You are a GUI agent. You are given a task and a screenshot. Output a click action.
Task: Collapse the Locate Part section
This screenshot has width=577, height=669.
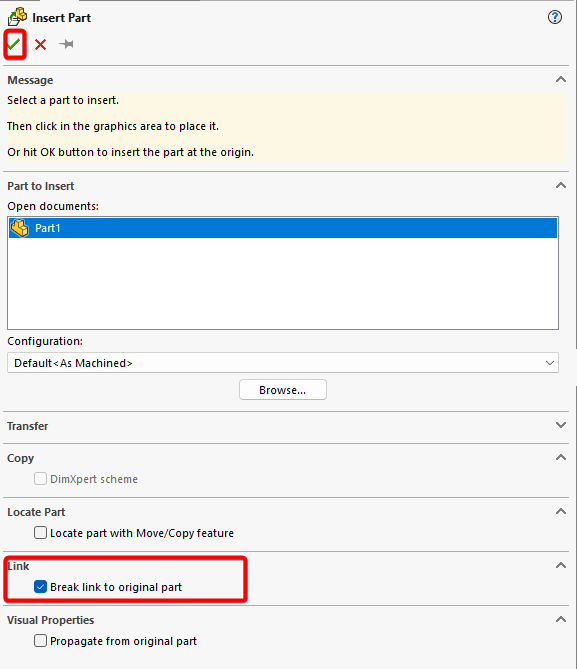561,511
